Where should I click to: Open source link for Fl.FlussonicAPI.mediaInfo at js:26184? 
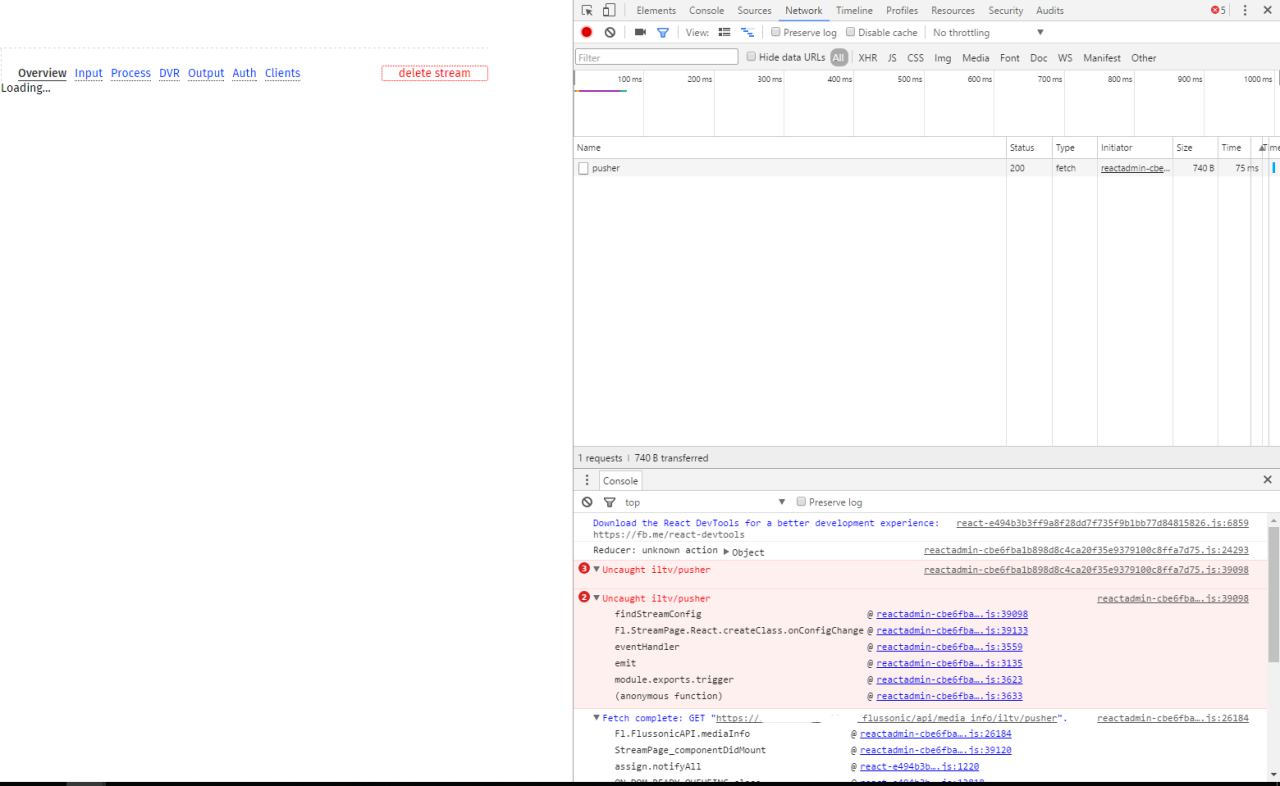pyautogui.click(x=935, y=734)
